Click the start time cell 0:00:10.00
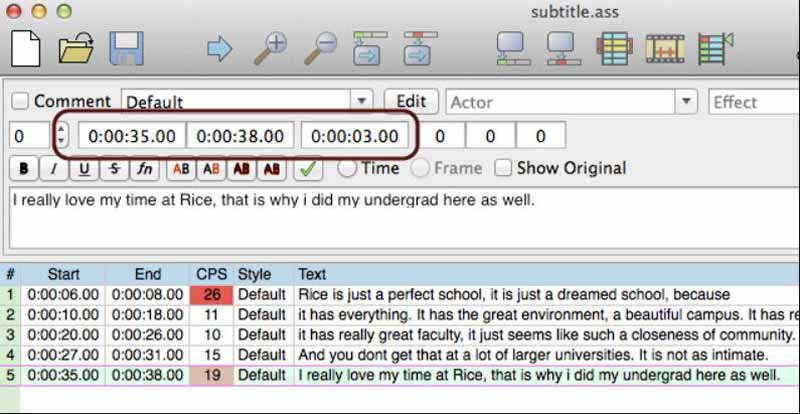800x414 pixels. tap(63, 315)
